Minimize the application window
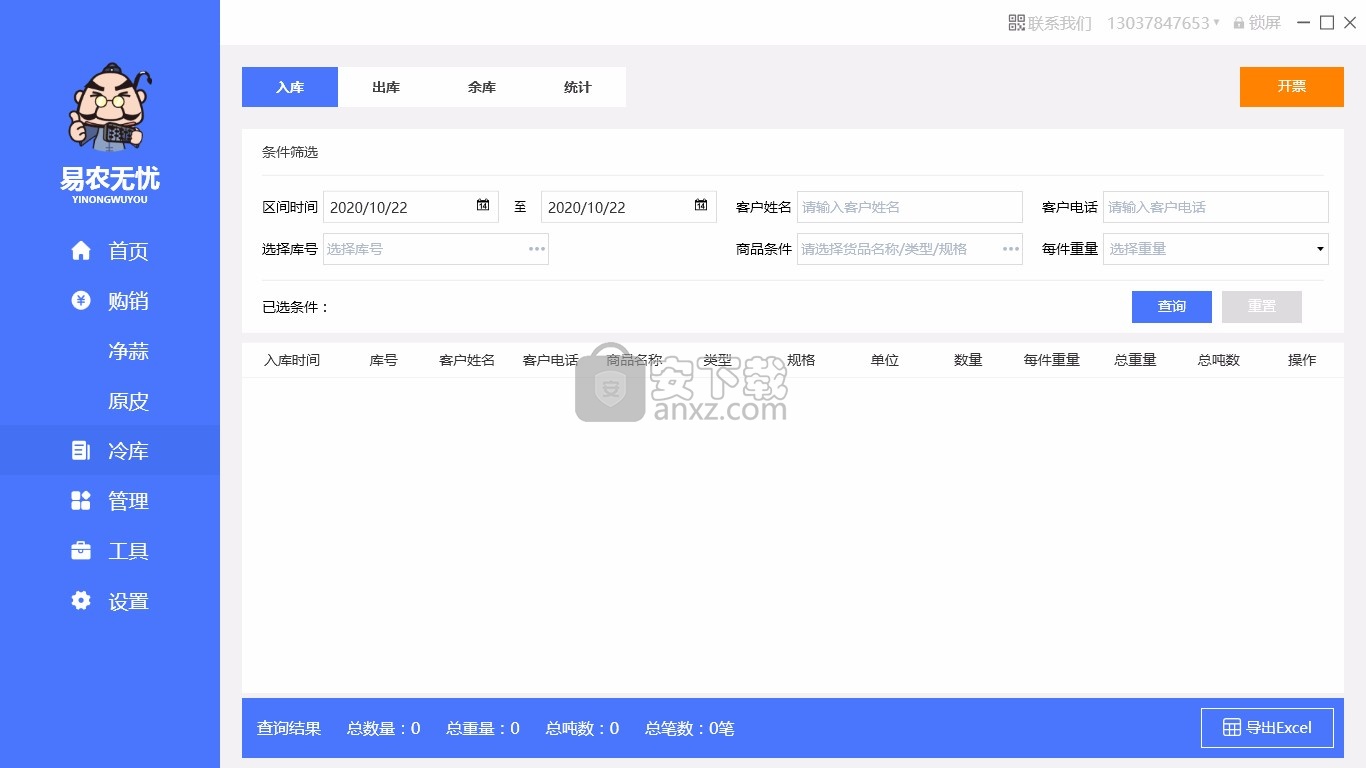This screenshot has width=1366, height=768. 1304,23
